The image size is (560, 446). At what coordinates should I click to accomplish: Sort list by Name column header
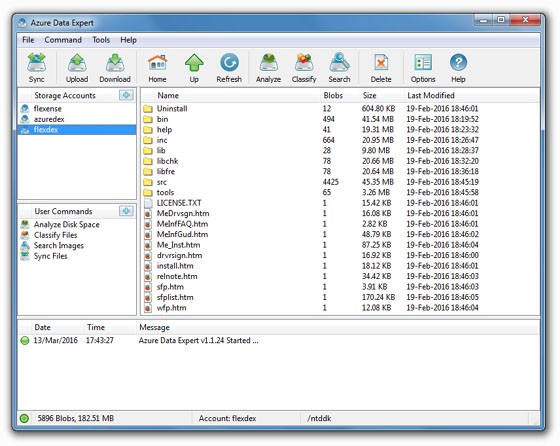(x=231, y=95)
